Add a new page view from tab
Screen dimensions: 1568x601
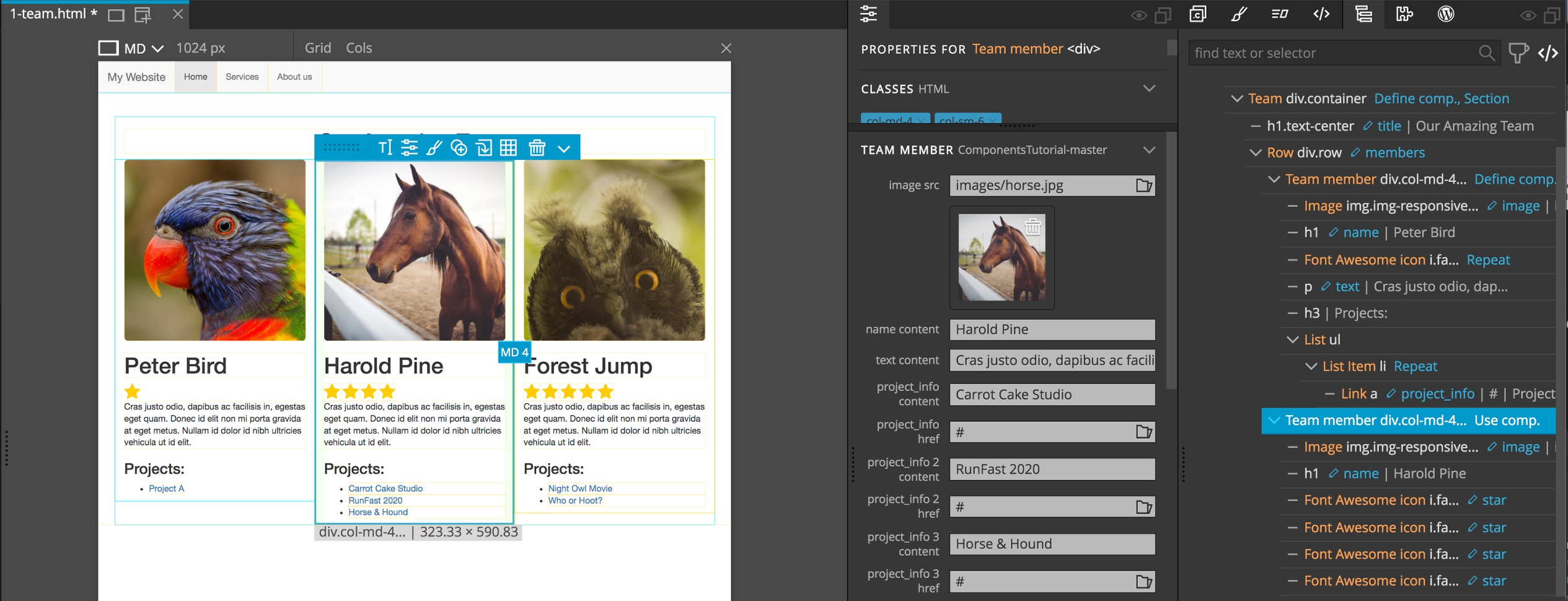(143, 14)
